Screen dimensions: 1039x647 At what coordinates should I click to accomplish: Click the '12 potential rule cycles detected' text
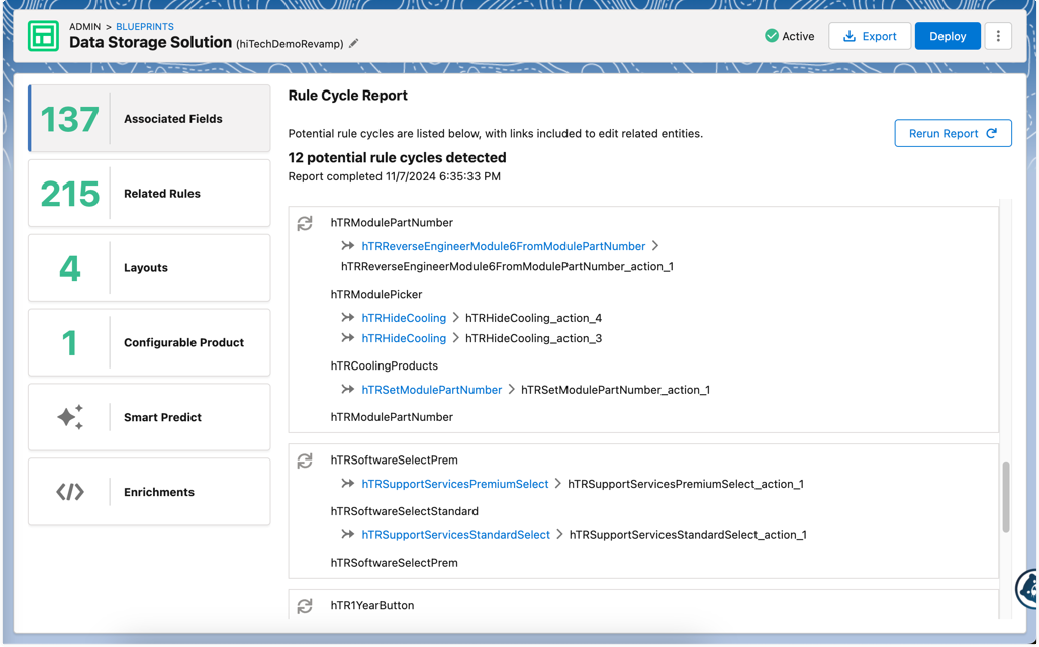click(x=398, y=157)
